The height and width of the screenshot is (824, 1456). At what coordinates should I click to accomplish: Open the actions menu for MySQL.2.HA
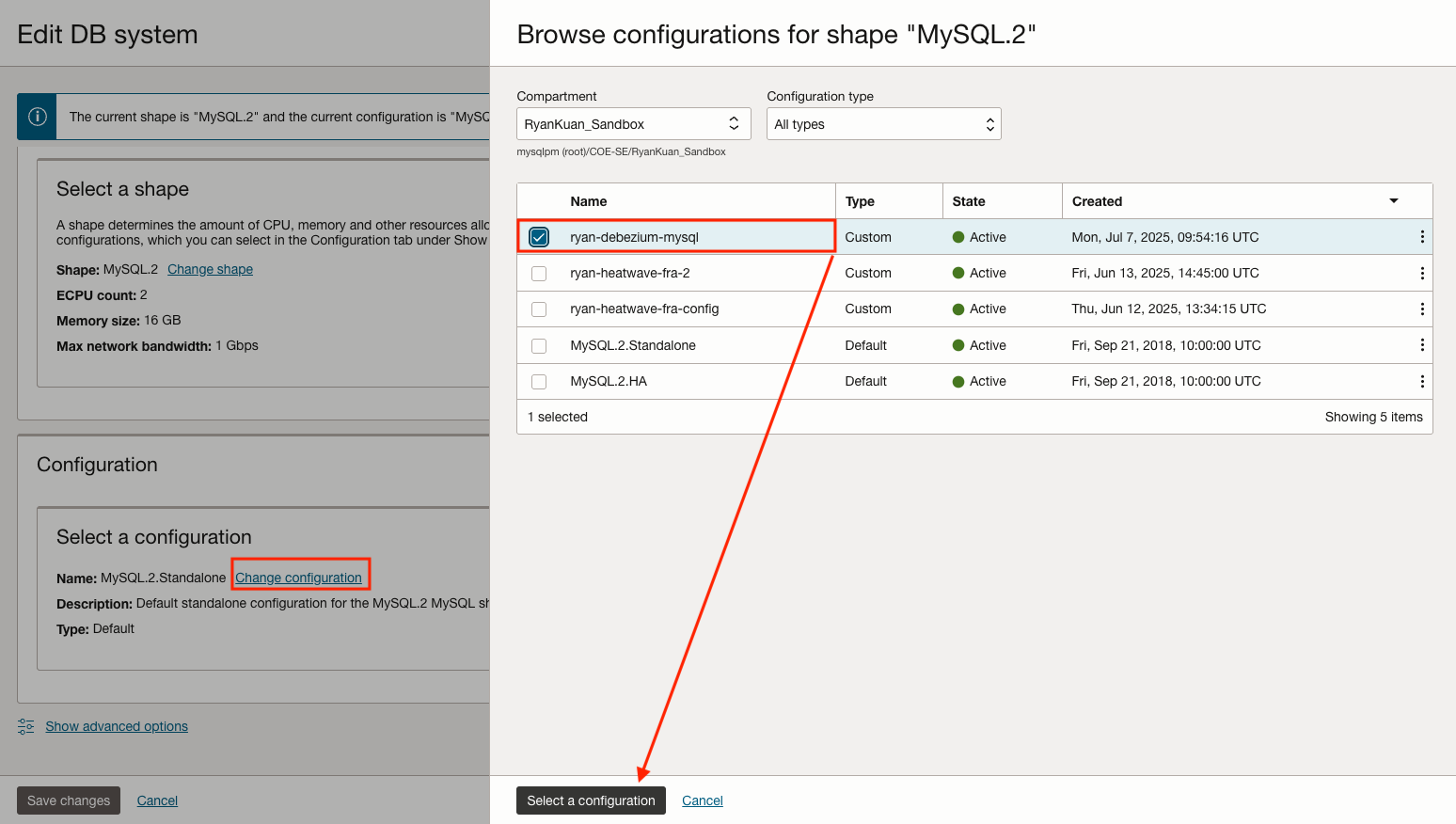(1422, 381)
